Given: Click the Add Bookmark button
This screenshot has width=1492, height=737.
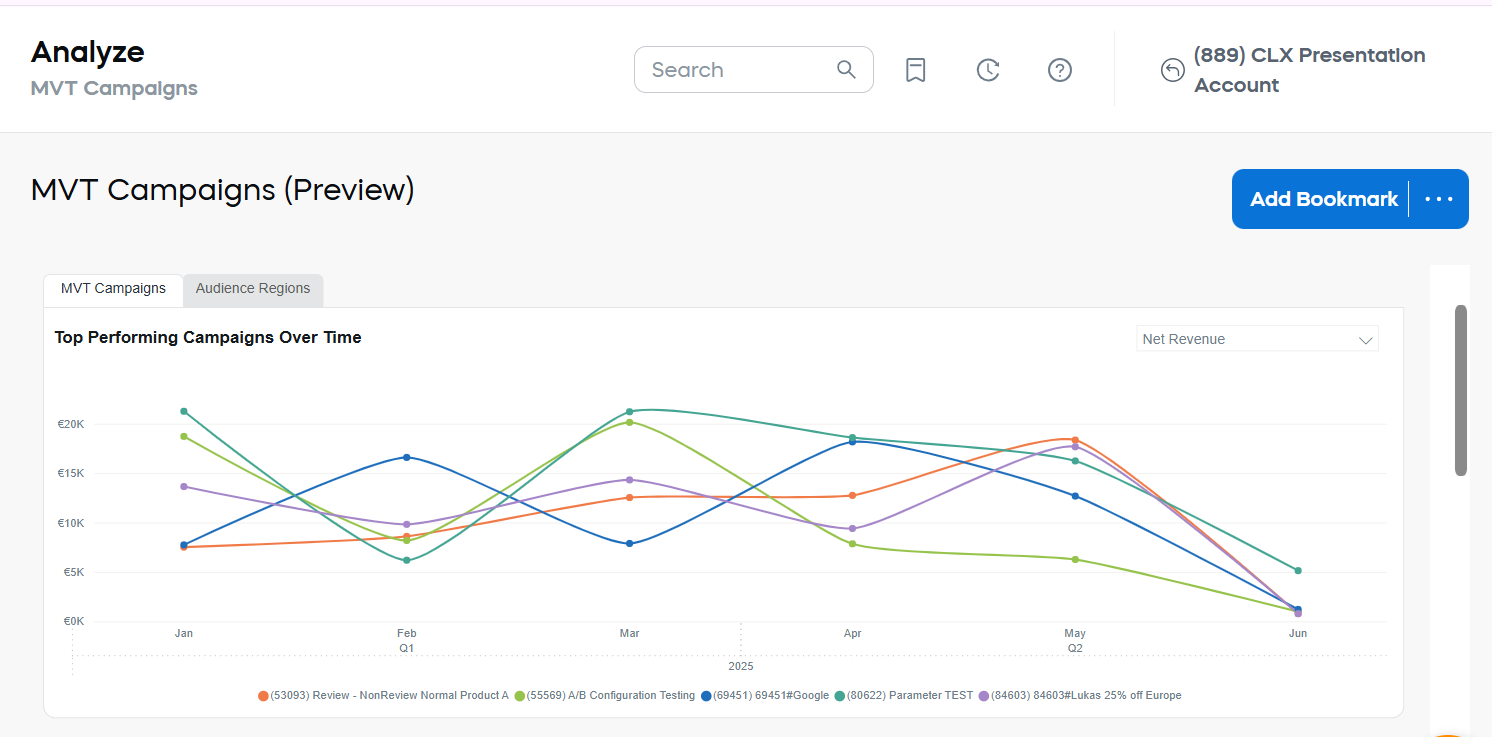Looking at the screenshot, I should (x=1323, y=199).
